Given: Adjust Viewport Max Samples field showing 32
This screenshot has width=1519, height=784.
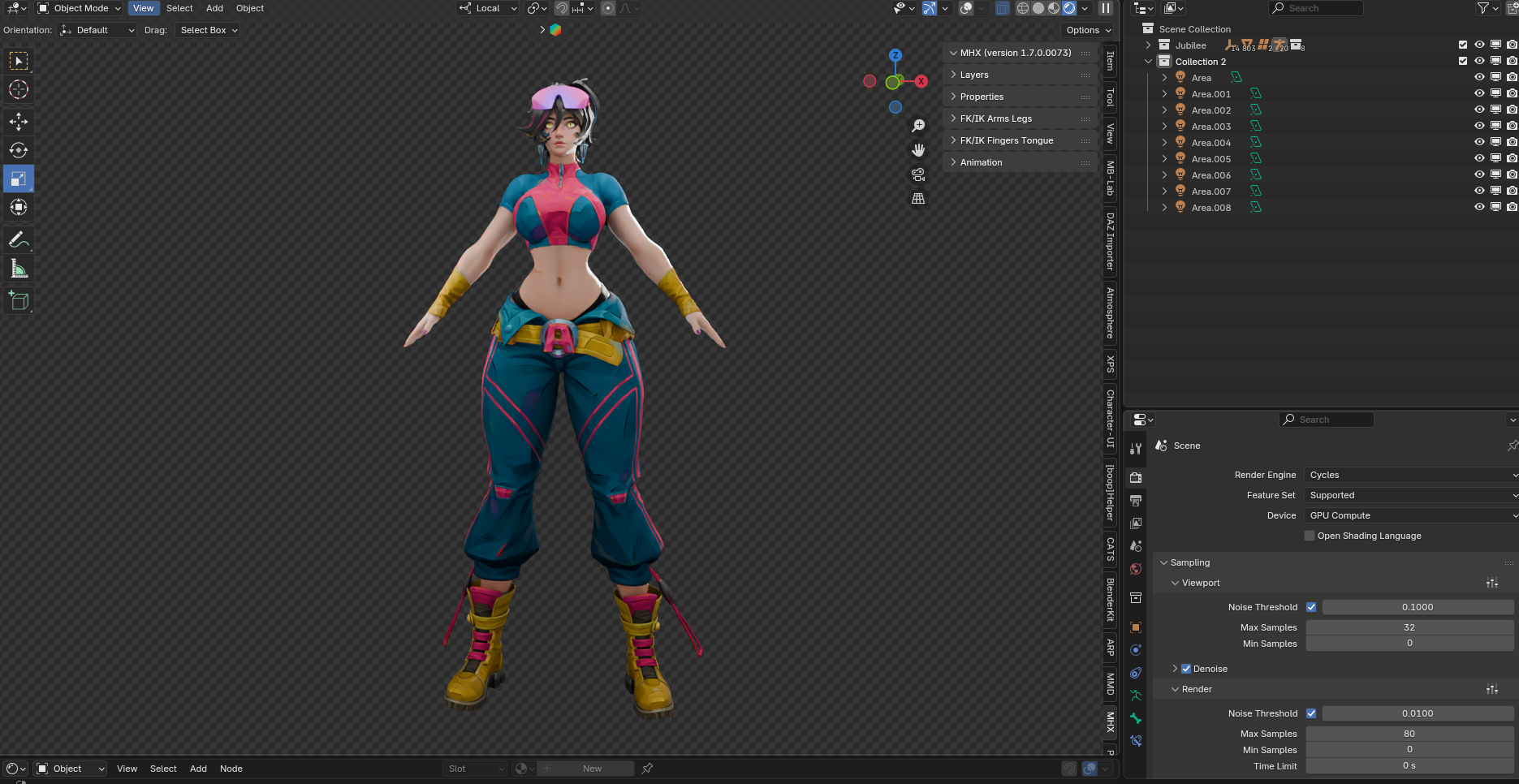Looking at the screenshot, I should point(1409,627).
